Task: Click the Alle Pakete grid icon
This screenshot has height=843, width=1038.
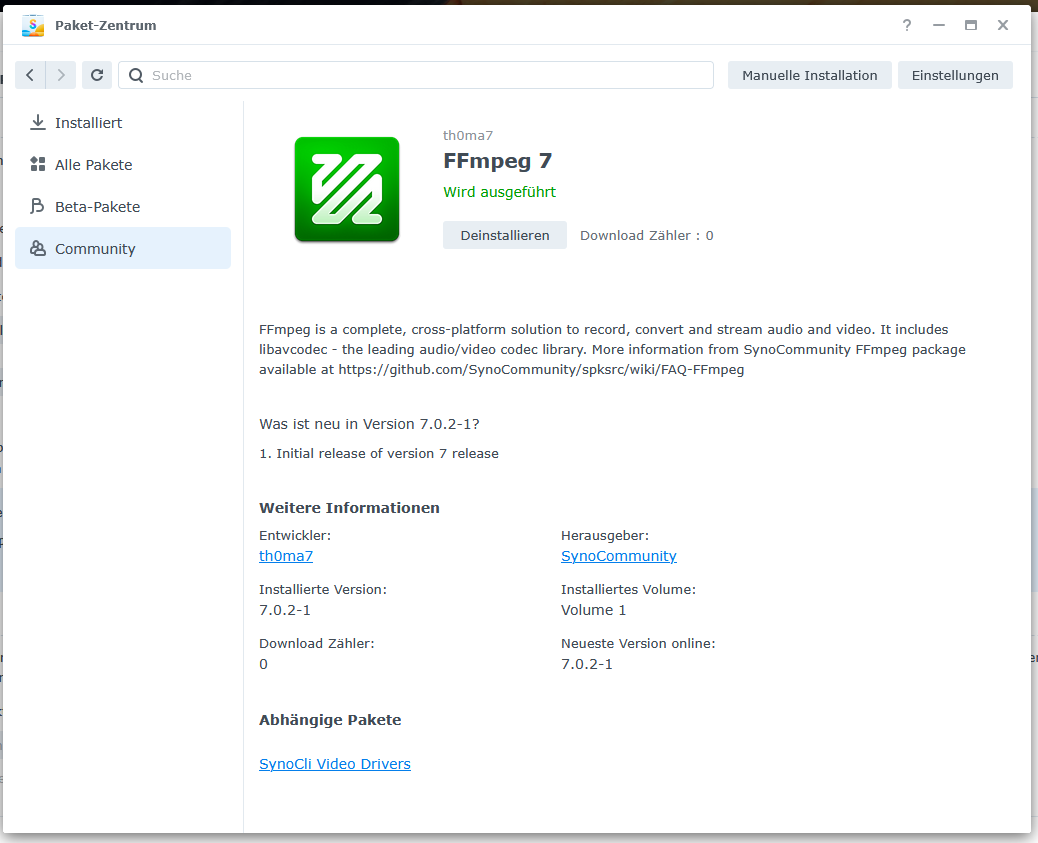Action: click(x=38, y=164)
